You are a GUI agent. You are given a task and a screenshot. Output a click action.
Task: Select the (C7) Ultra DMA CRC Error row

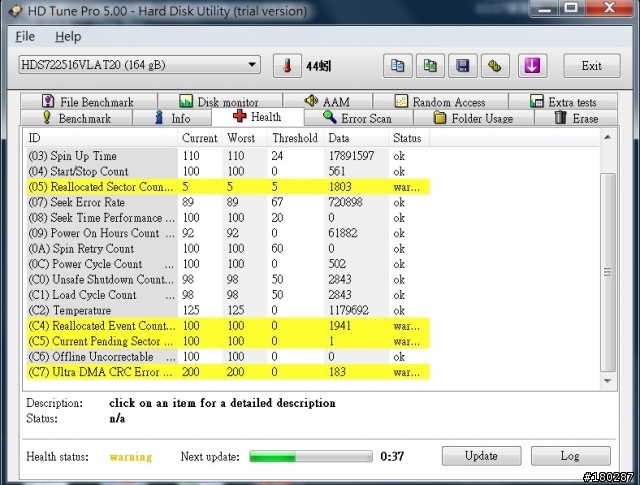tap(228, 372)
